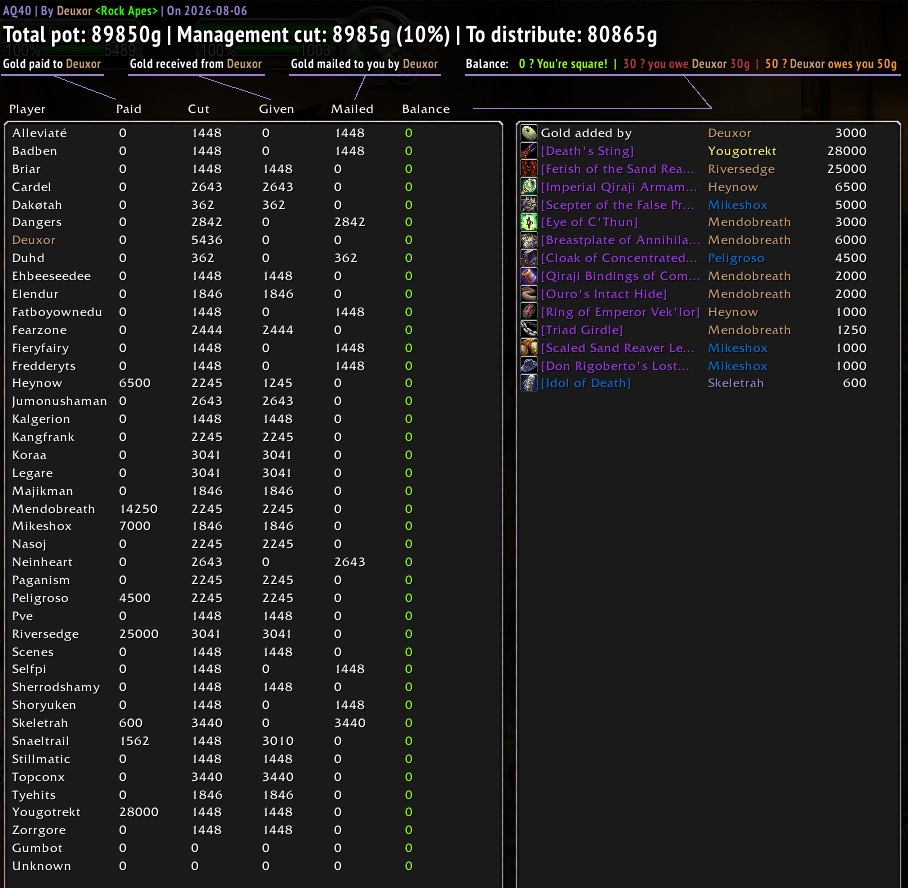The width and height of the screenshot is (908, 888).
Task: Open the [Eye of C'Thun] item link
Action: 590,222
